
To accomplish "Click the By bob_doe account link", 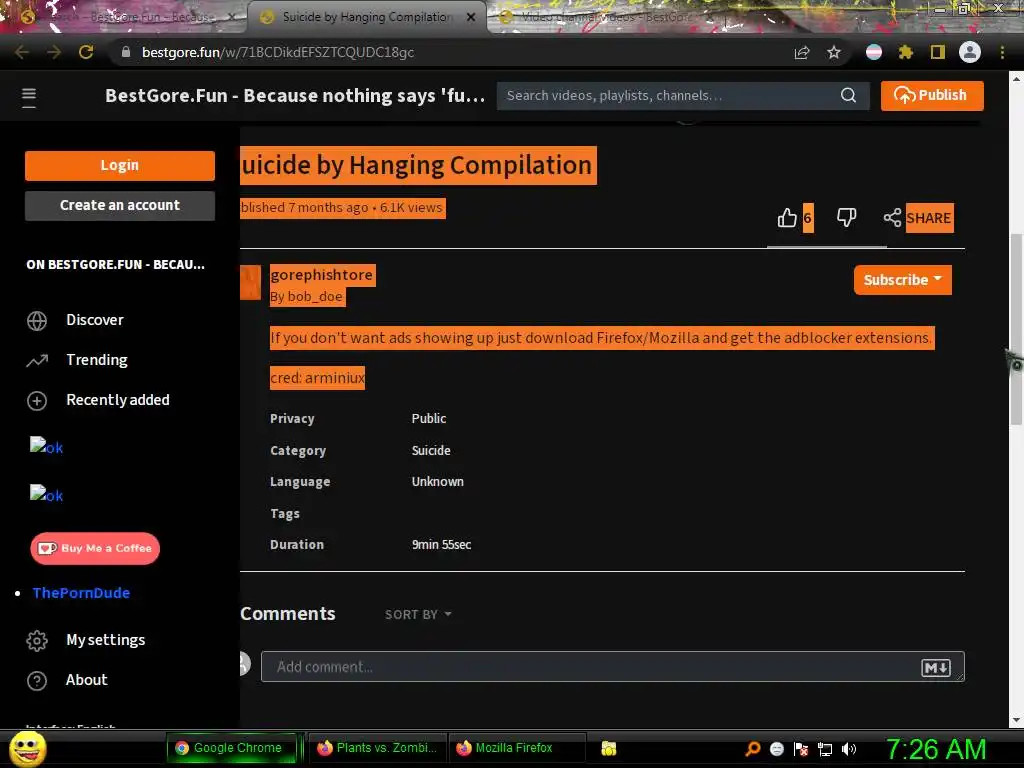I will coord(307,296).
